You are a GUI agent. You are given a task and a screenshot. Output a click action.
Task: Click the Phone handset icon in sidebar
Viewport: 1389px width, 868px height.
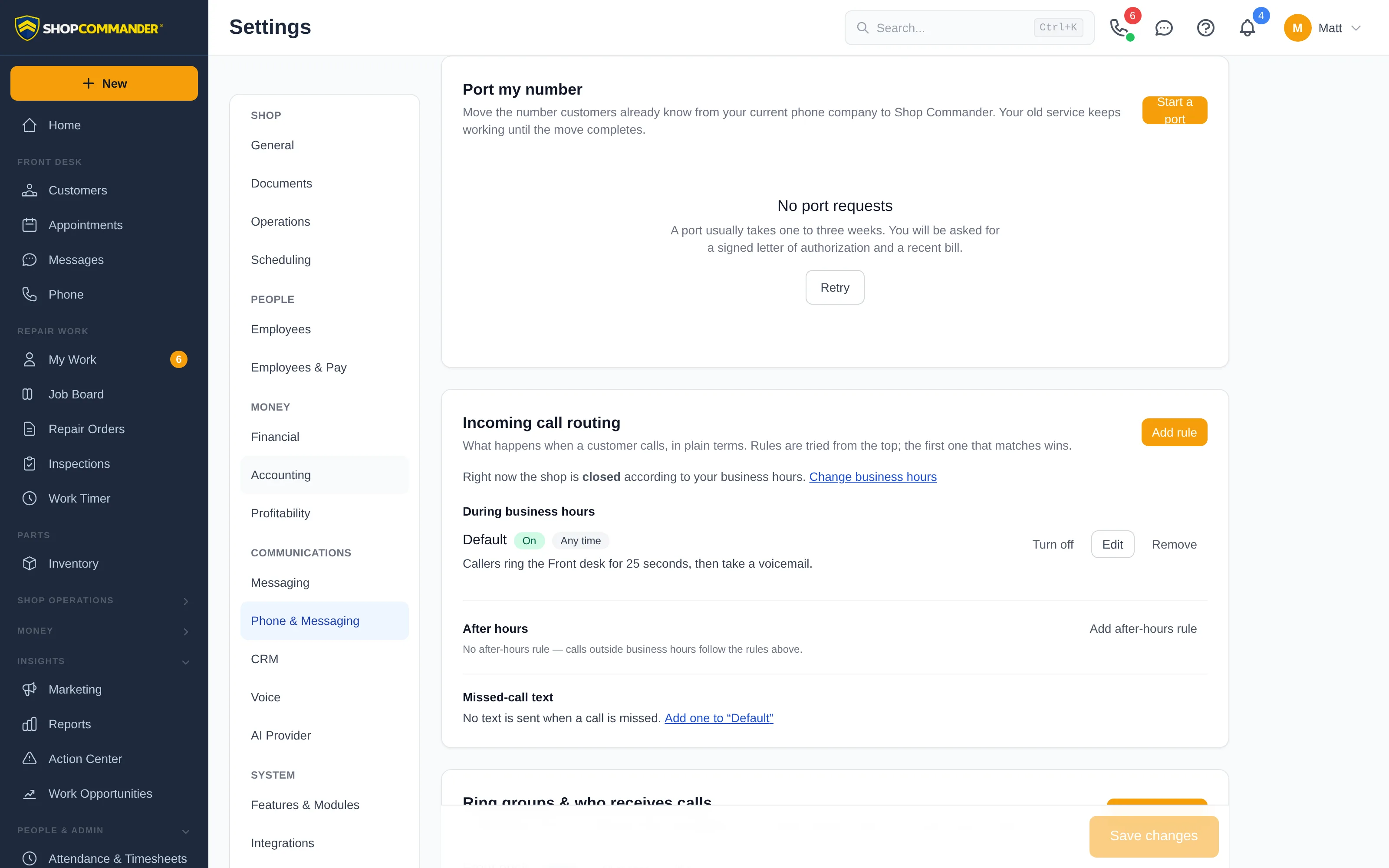click(29, 295)
